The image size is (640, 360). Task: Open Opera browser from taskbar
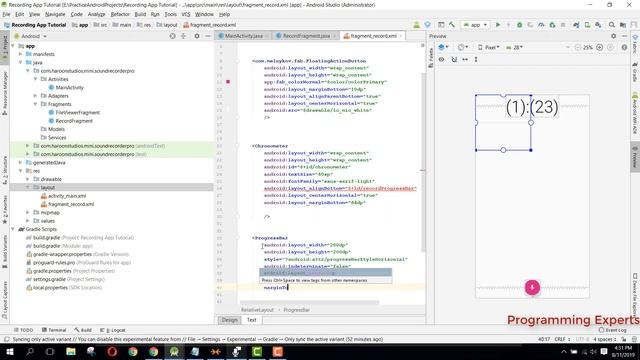tap(112, 351)
